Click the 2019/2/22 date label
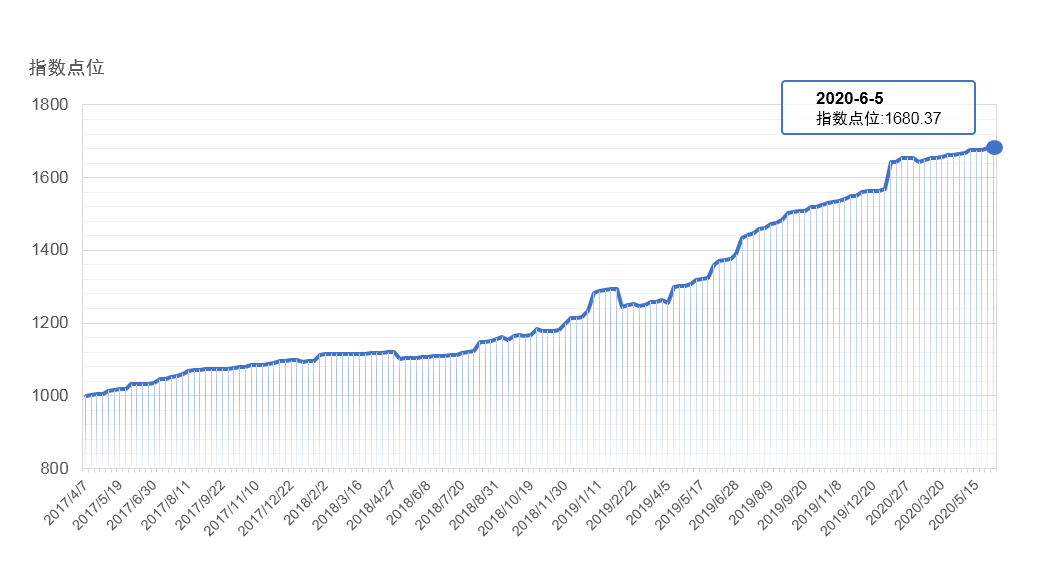This screenshot has height=569, width=1043. tap(610, 504)
